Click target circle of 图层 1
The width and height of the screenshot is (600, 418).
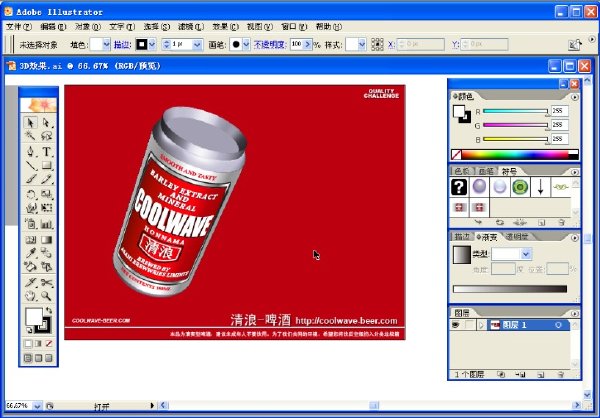coord(558,325)
